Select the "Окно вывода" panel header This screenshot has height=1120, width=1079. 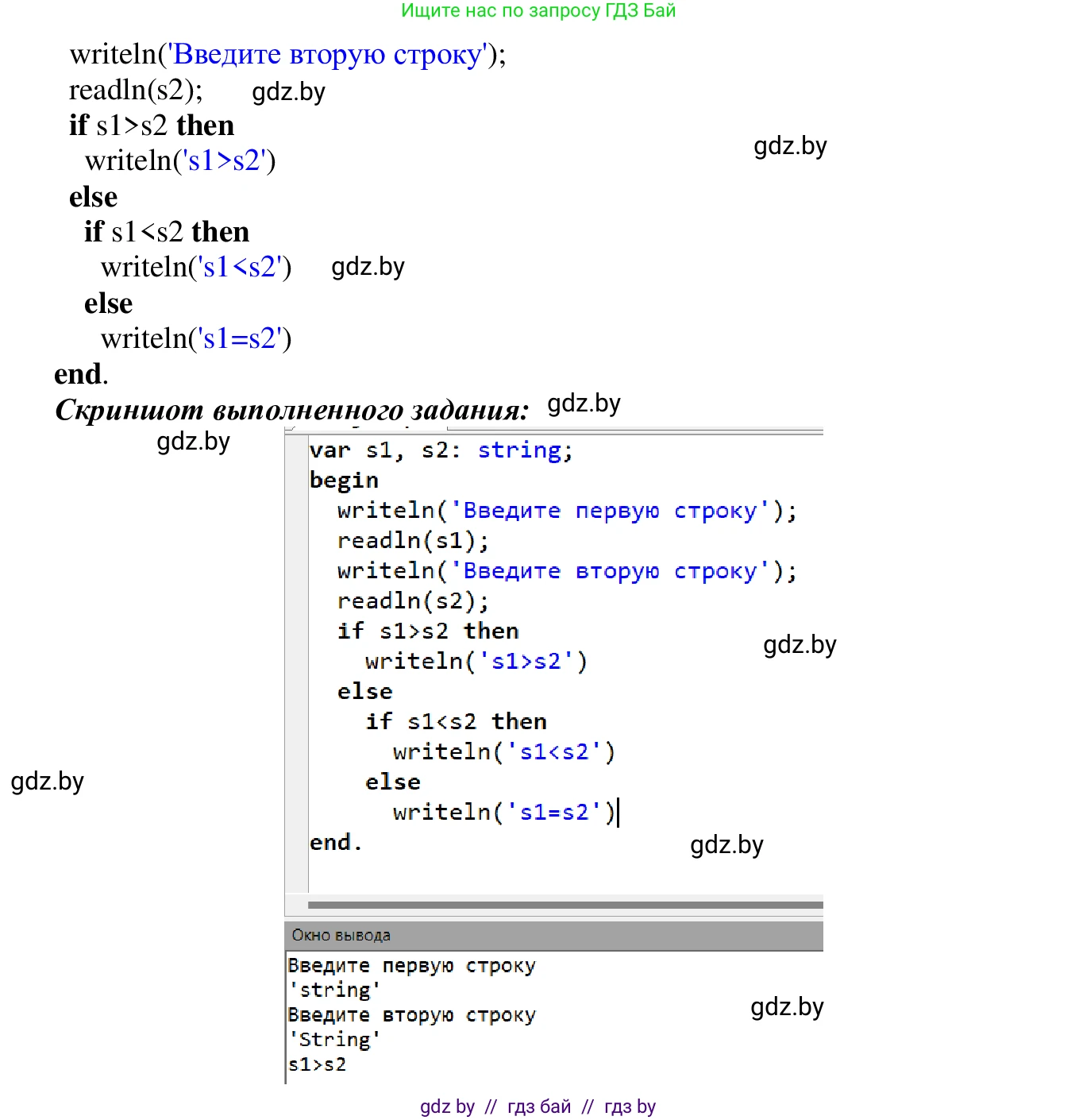(341, 935)
